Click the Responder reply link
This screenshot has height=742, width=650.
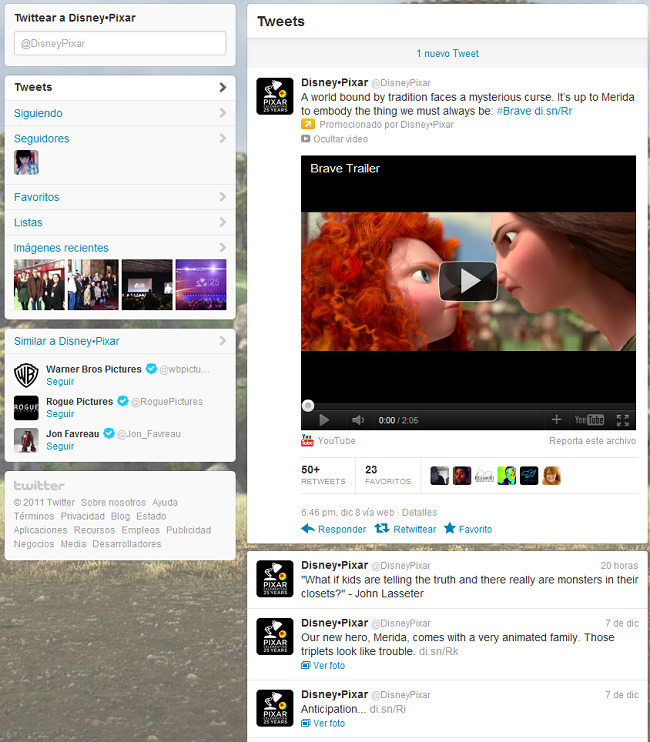334,529
